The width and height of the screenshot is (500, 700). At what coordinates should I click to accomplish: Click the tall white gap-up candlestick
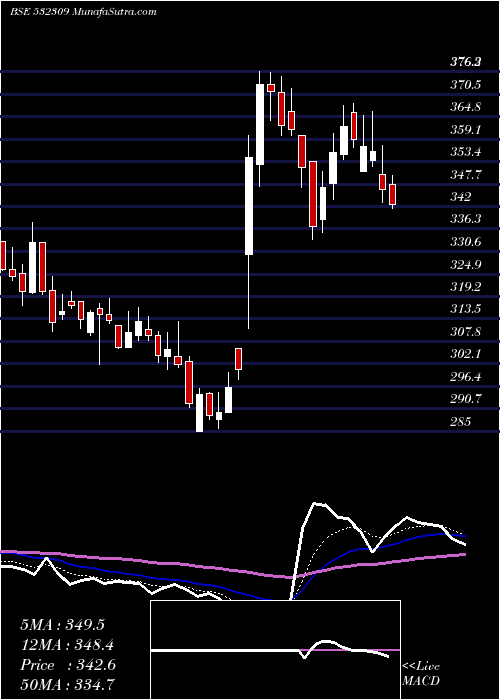point(249,206)
